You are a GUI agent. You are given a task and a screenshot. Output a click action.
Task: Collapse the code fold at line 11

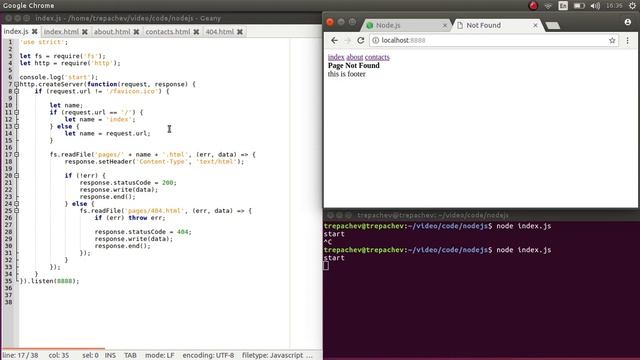click(17, 112)
